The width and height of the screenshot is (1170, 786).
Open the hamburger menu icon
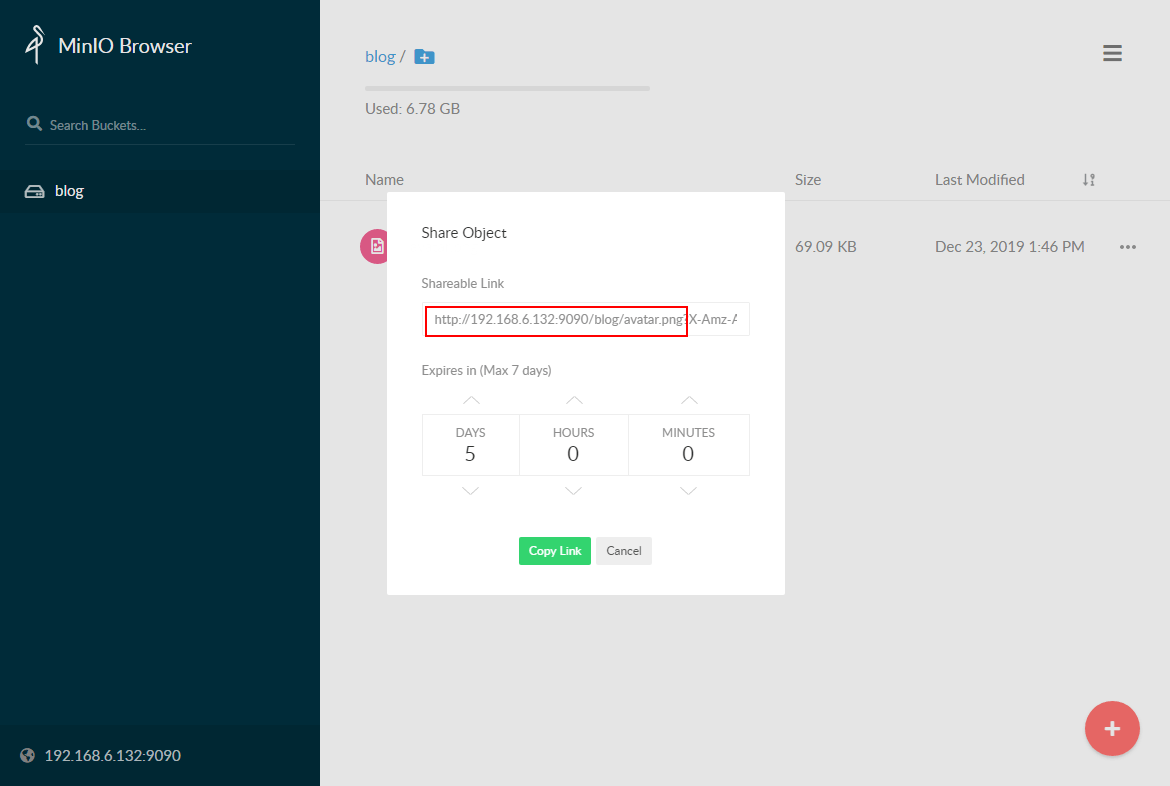point(1112,53)
